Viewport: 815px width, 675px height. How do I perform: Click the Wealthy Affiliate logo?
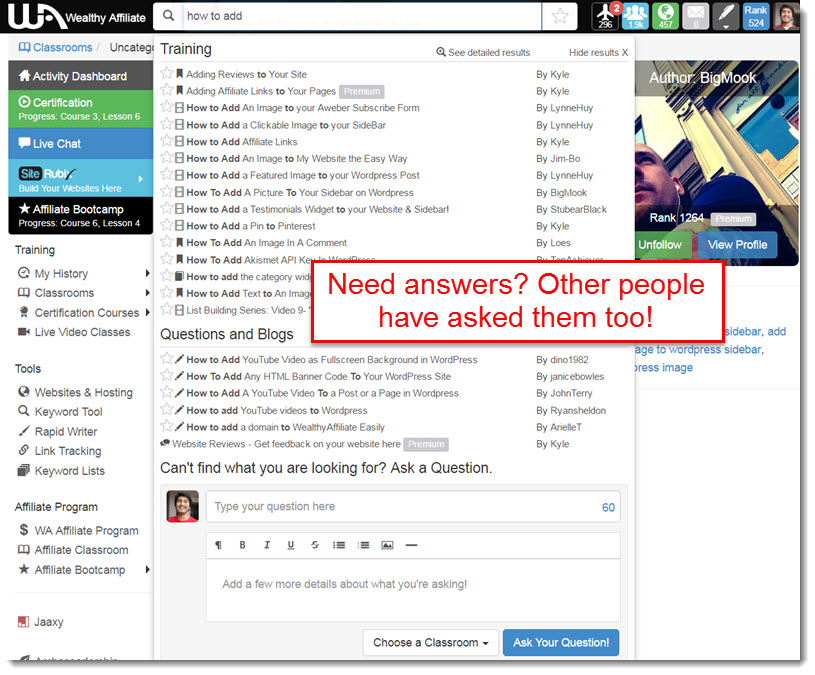(x=77, y=17)
